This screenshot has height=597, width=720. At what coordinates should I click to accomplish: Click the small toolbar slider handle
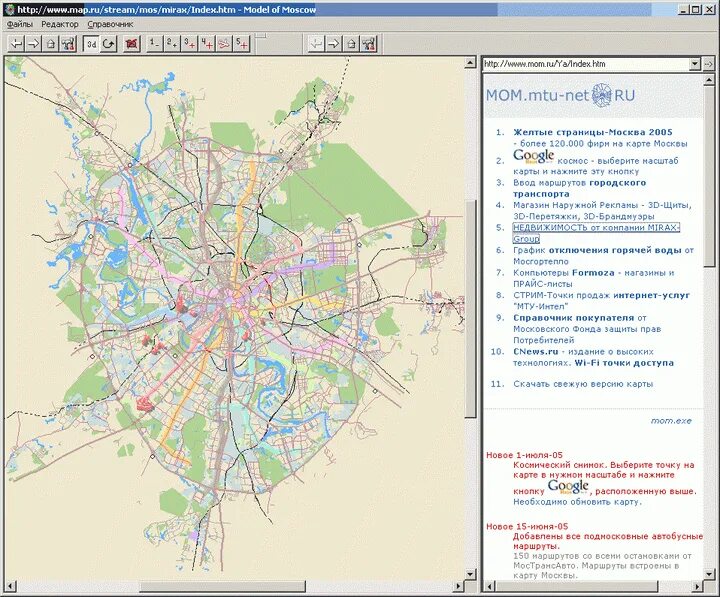(x=260, y=35)
